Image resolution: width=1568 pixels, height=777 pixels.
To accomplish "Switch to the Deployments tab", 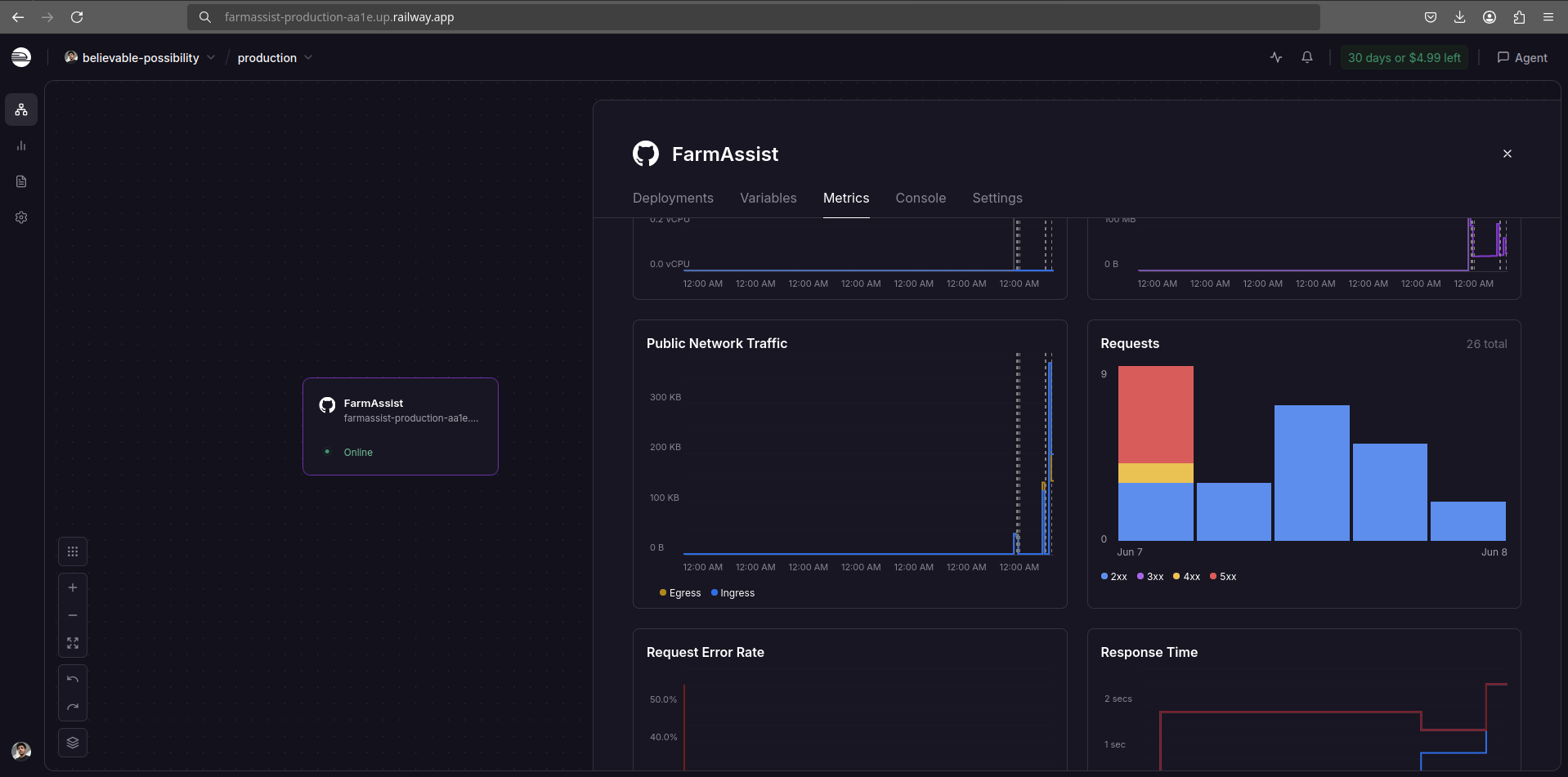I will coord(673,198).
